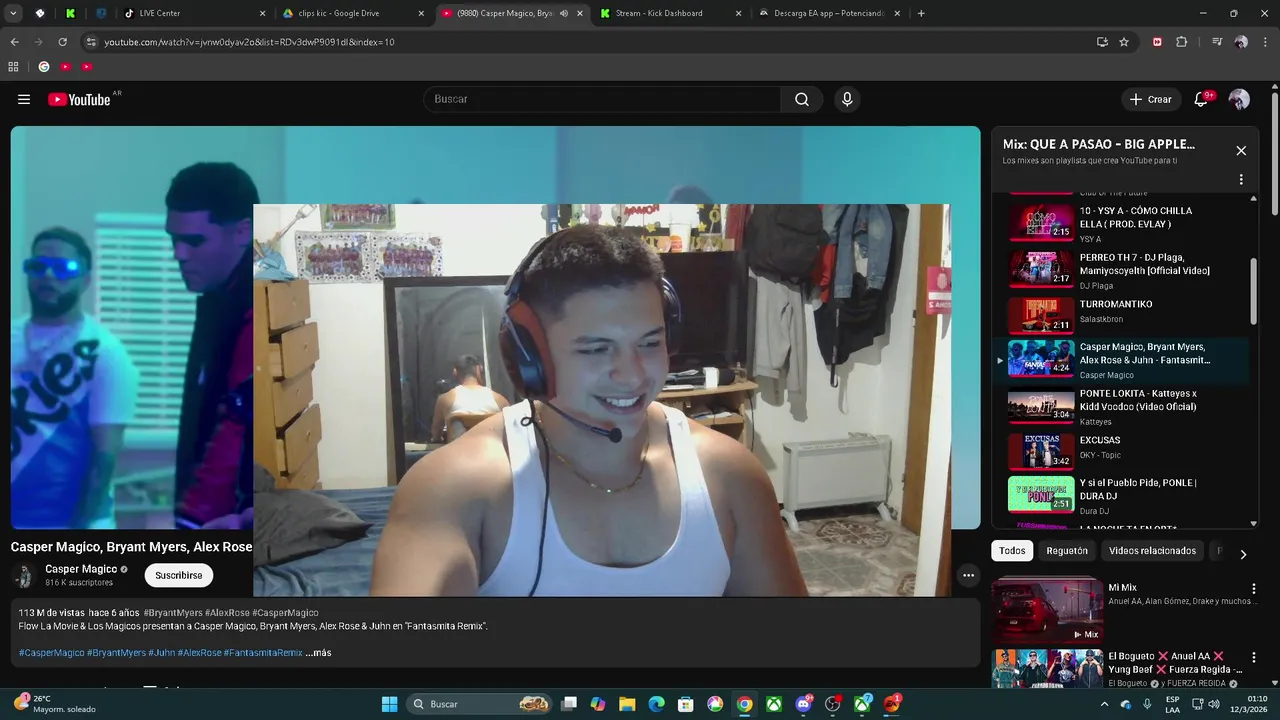Bookmark this page with the star icon
The height and width of the screenshot is (720, 1280).
coord(1124,42)
